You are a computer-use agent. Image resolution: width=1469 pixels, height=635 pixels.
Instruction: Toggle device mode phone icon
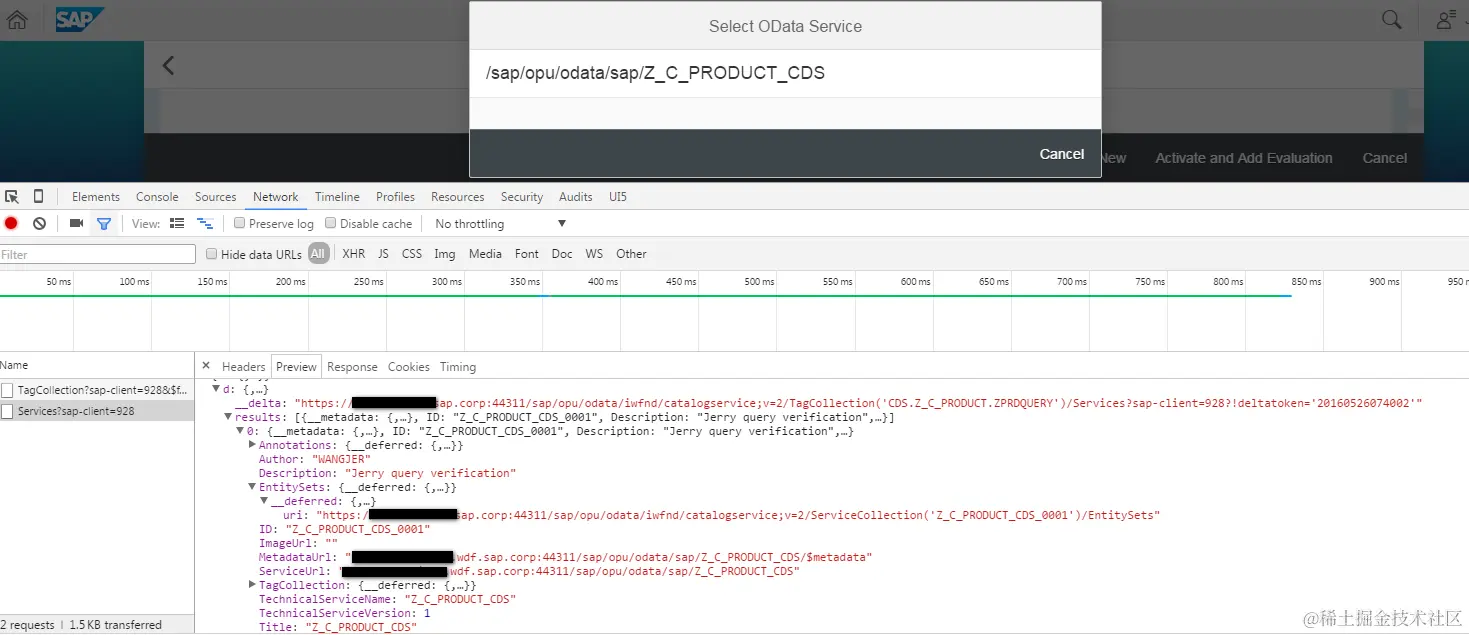pos(38,196)
